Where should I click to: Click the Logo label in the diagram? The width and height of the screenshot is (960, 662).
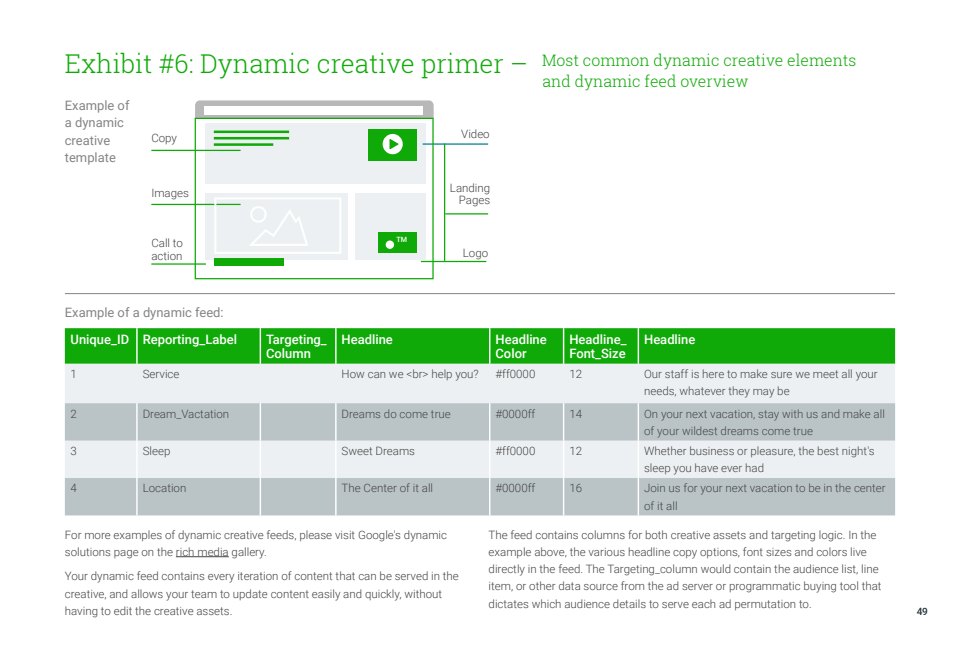pos(475,254)
